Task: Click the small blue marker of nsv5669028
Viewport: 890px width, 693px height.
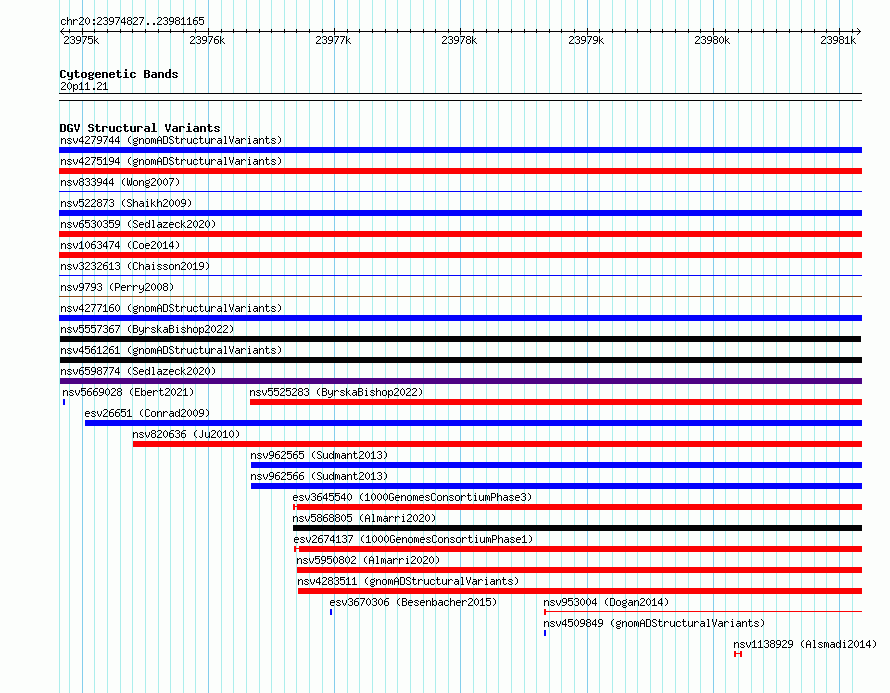Action: 64,402
